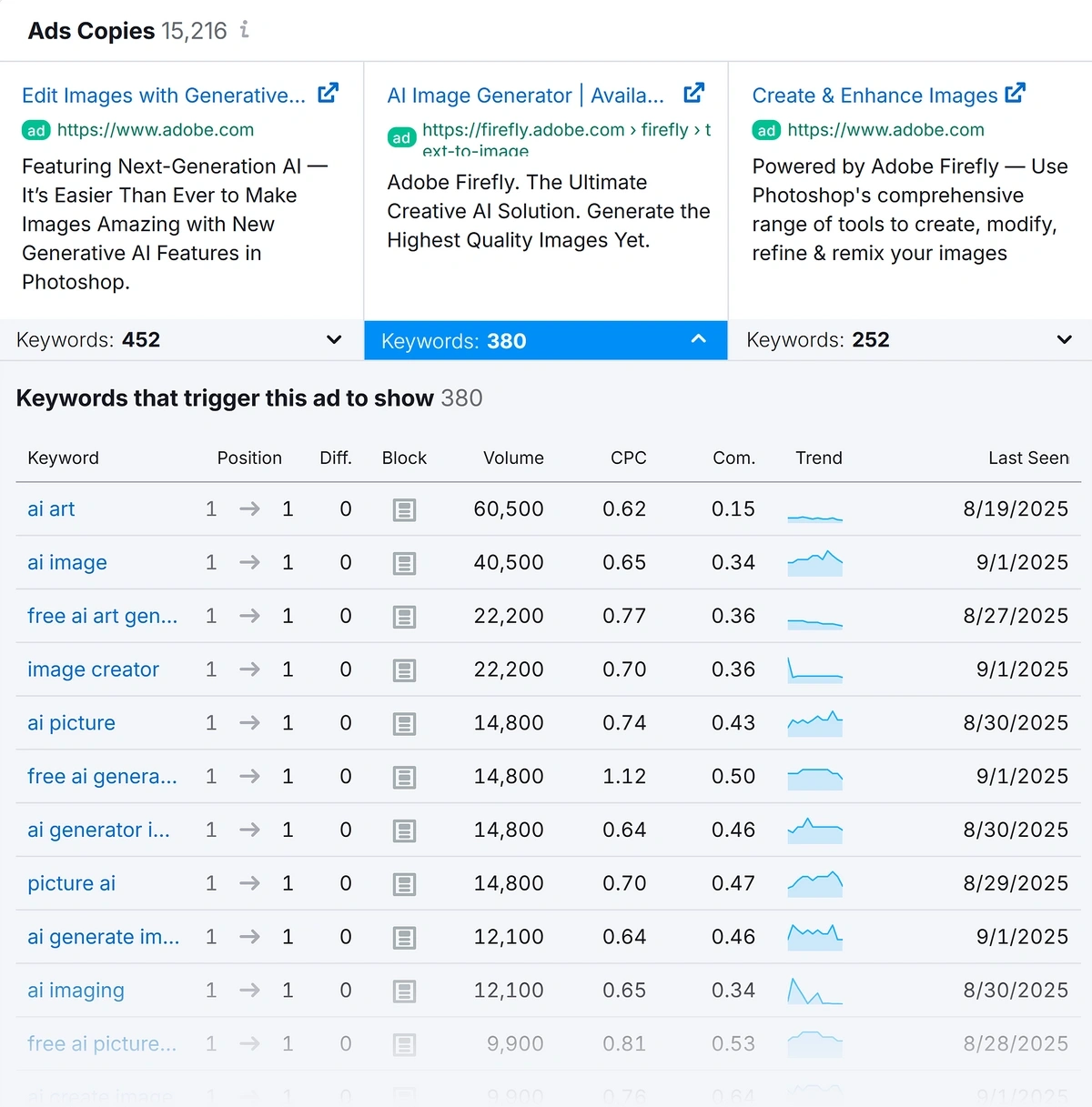Open the 'image creator' keyword

(93, 669)
